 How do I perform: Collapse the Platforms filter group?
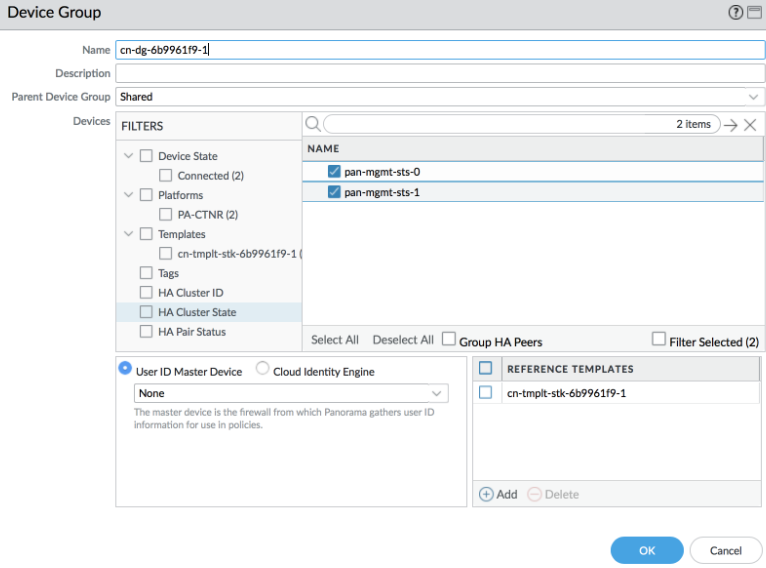click(128, 195)
